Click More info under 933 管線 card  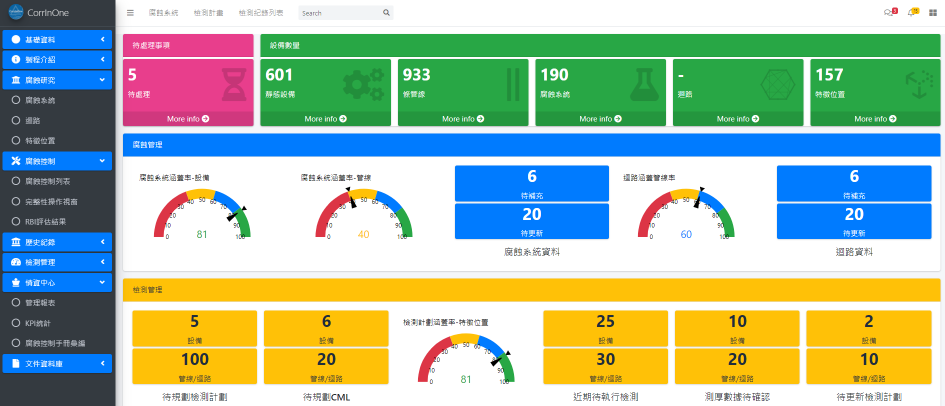tap(463, 119)
